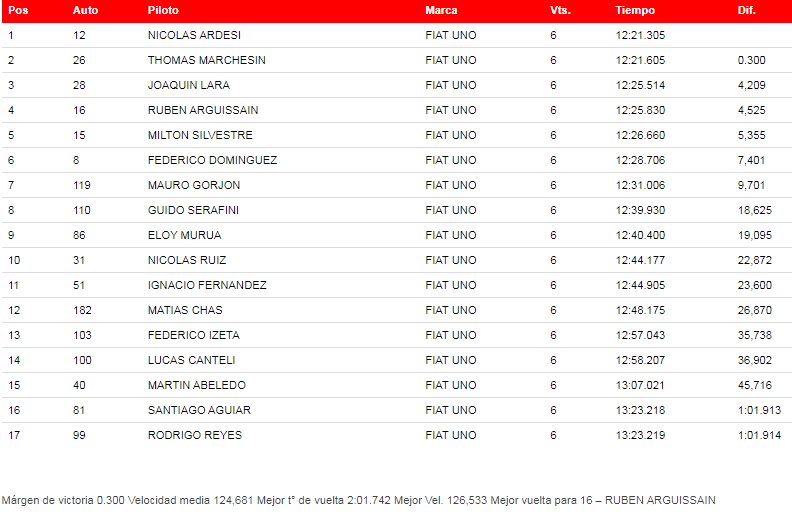
Task: Click the Pos column header
Action: [18, 10]
